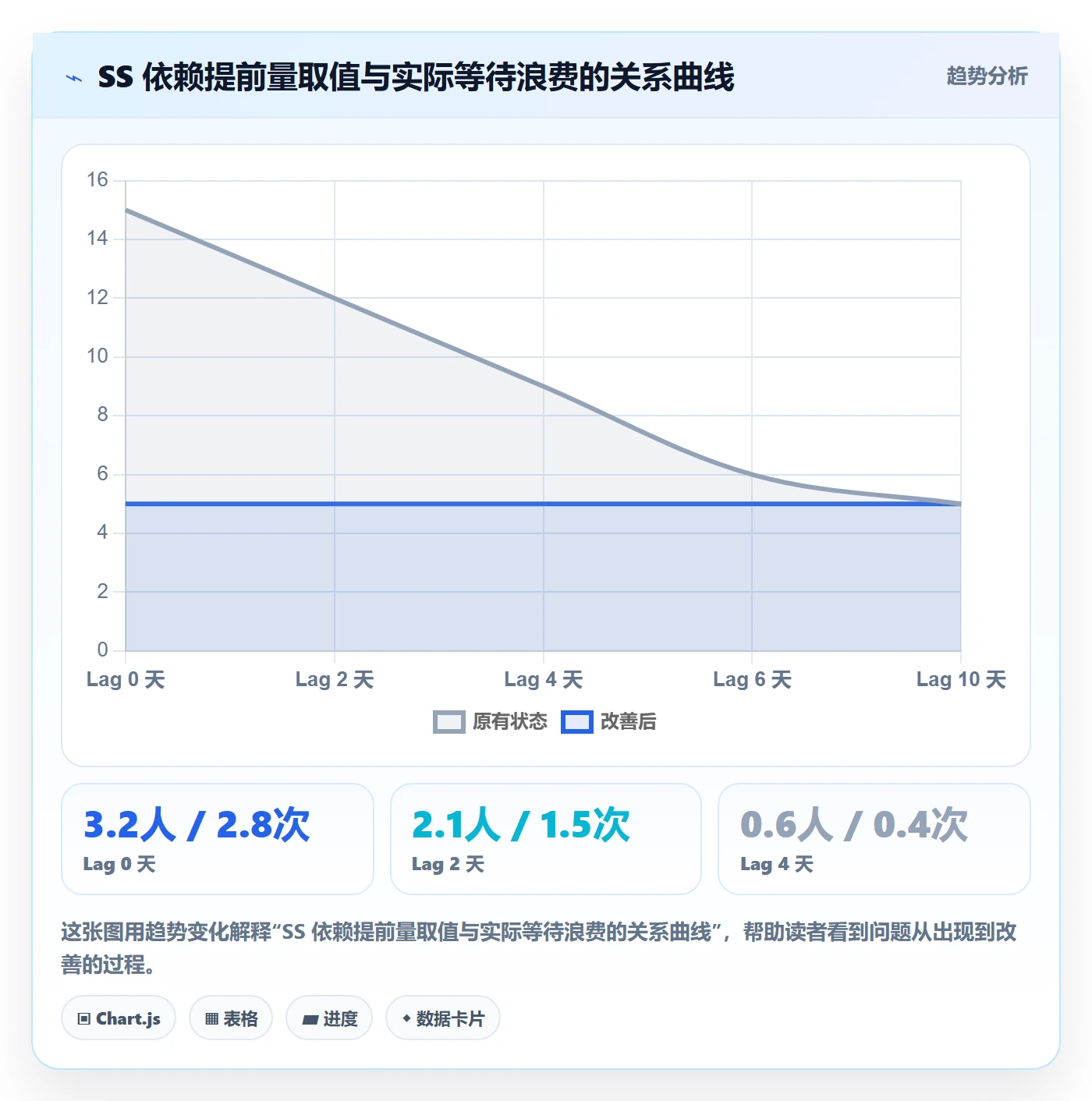
Task: Click the y-axis value 8
Action: (x=102, y=415)
